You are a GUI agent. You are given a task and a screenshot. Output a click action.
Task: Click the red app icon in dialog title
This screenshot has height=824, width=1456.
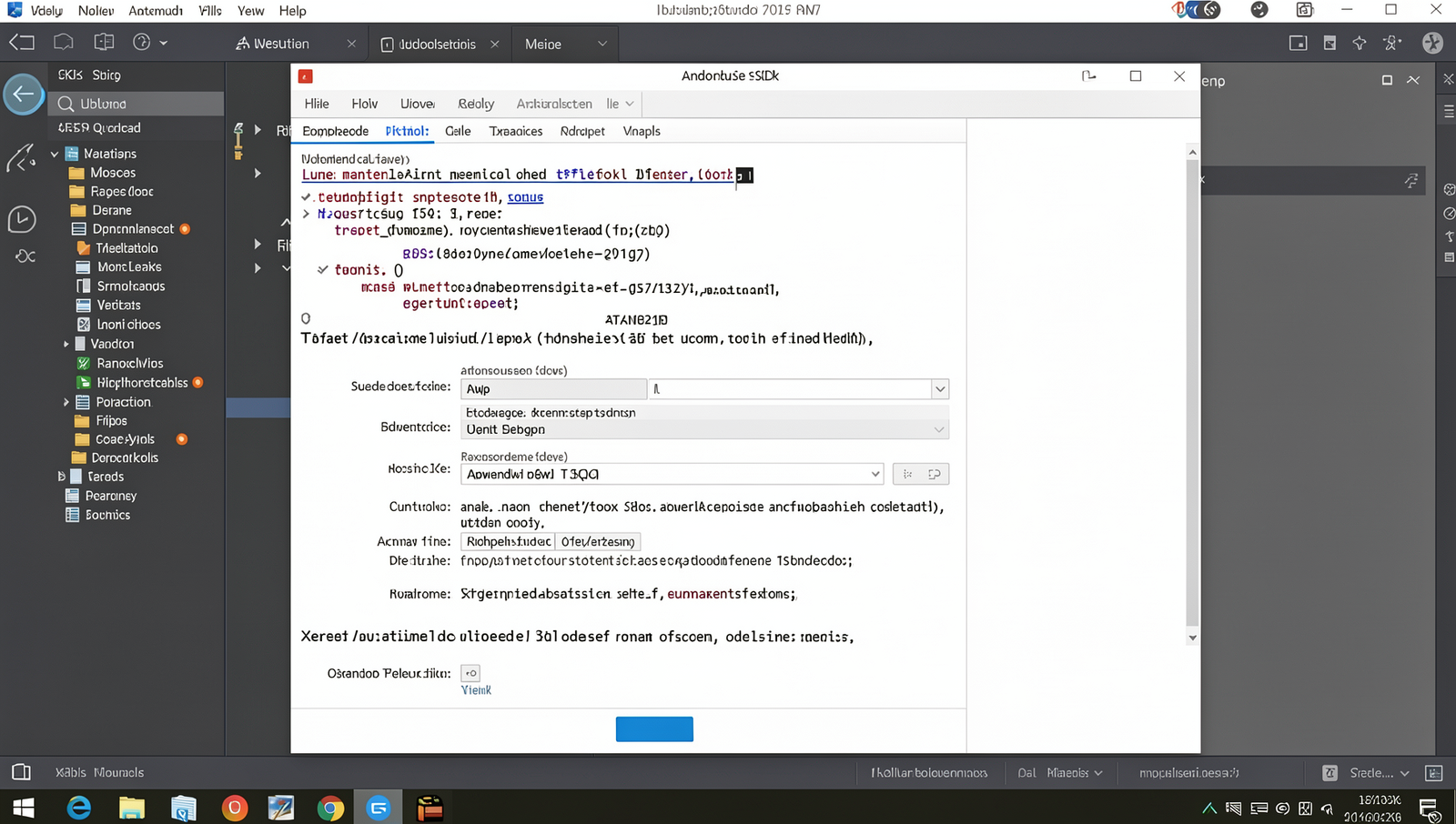(306, 76)
